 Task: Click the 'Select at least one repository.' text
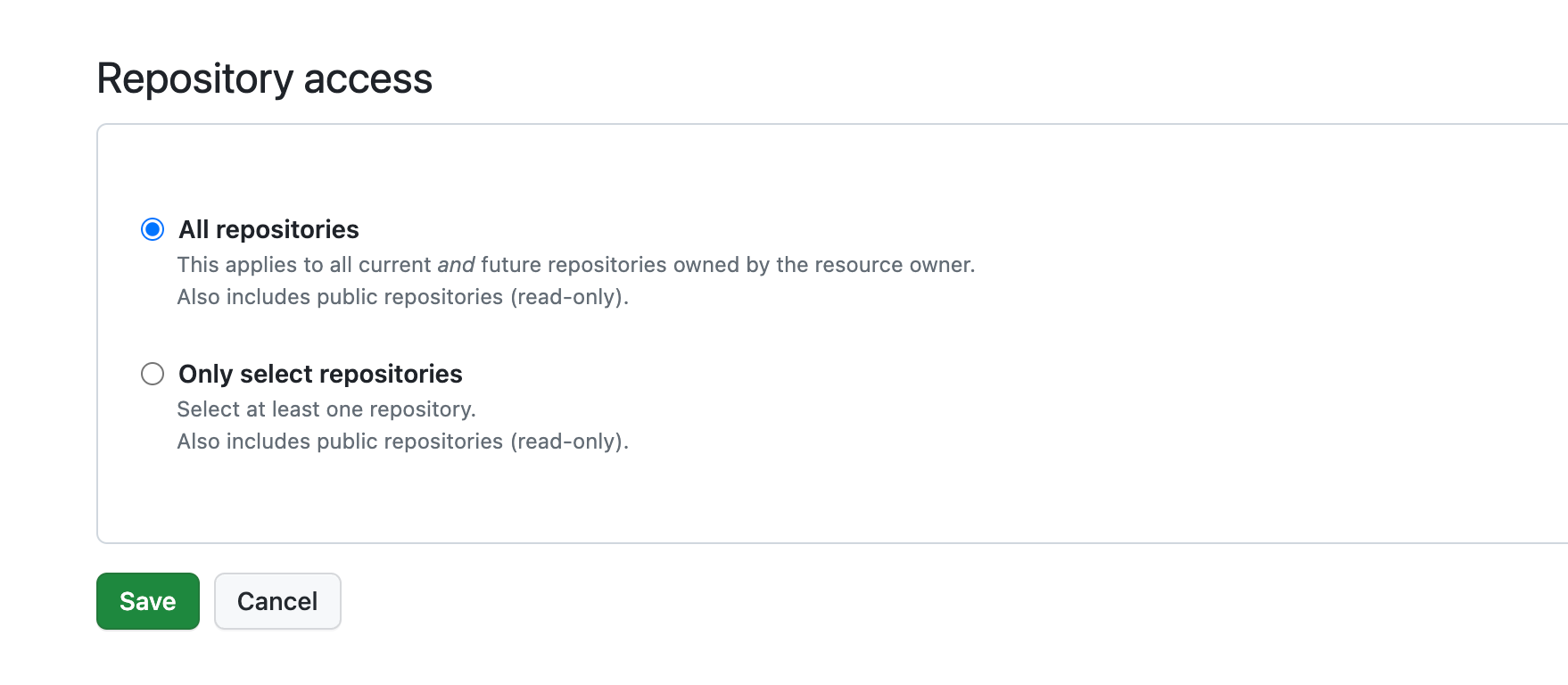pos(326,409)
